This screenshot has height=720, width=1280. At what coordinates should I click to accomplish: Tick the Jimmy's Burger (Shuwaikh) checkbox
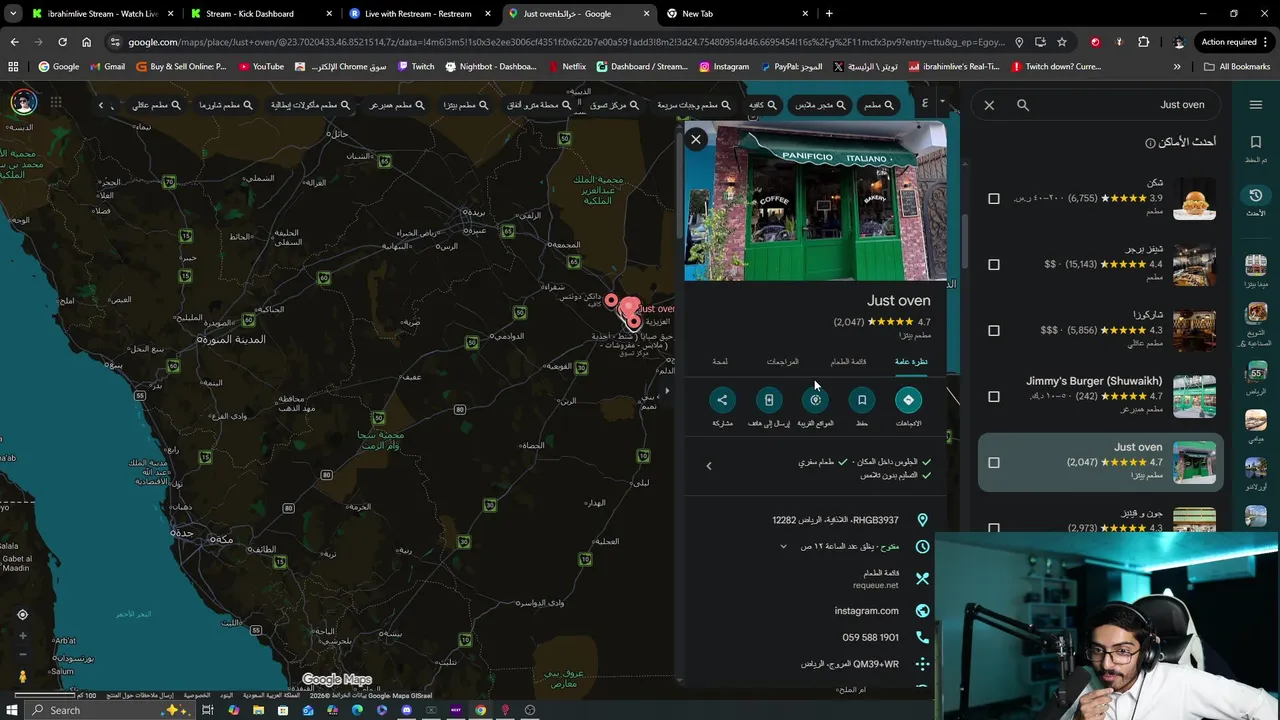point(994,397)
